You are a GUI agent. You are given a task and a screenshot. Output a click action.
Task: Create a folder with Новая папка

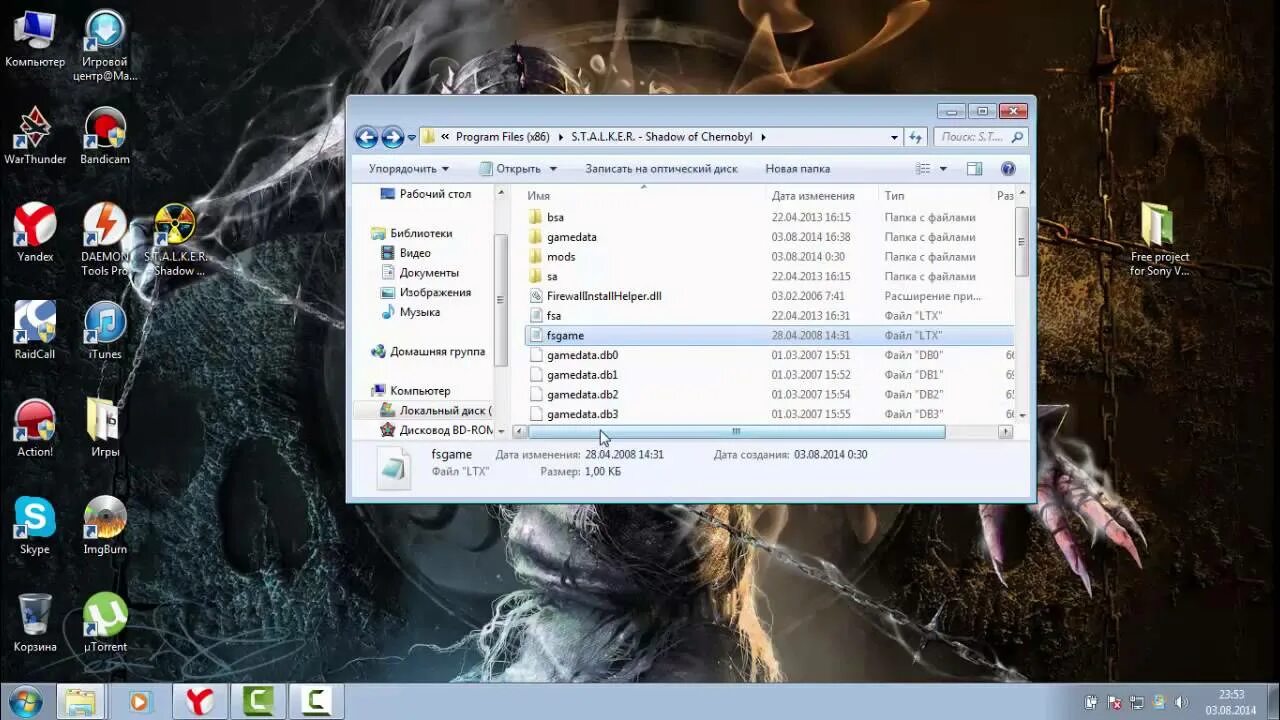click(x=797, y=169)
